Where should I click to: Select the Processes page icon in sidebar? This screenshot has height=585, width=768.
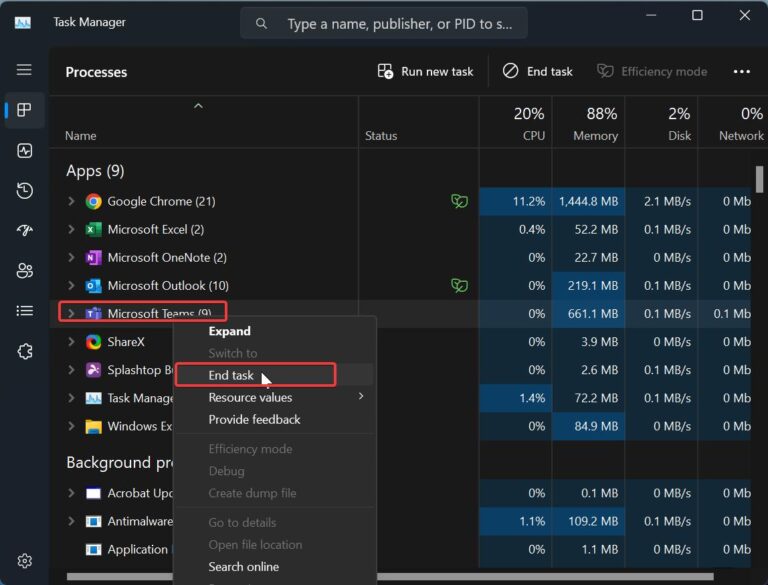[24, 110]
